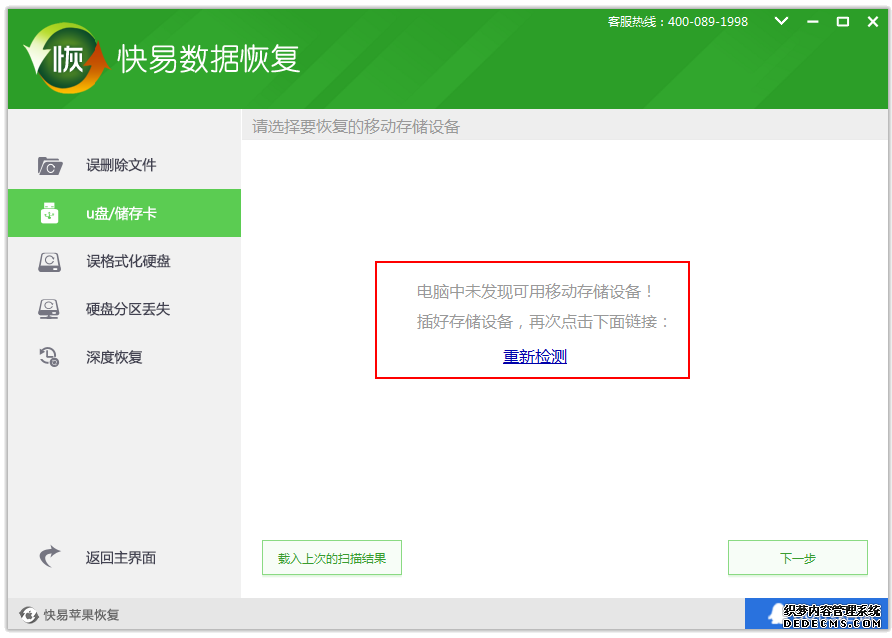Maximize the data recovery window

[842, 21]
